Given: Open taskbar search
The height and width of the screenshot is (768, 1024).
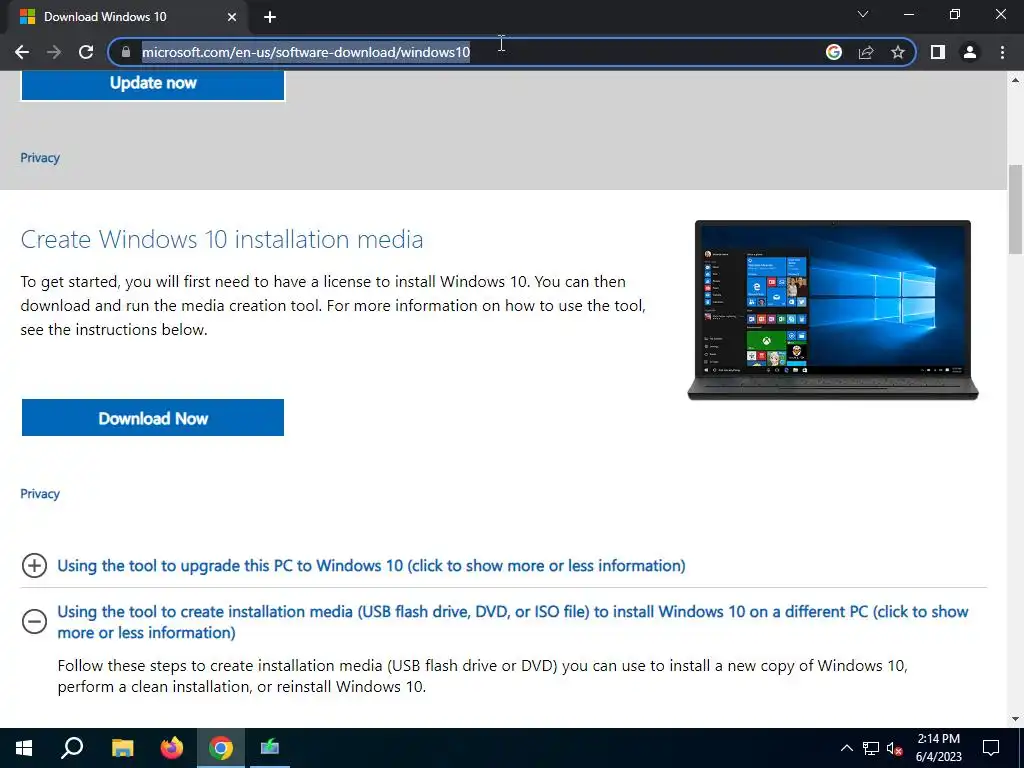Looking at the screenshot, I should click(x=72, y=748).
